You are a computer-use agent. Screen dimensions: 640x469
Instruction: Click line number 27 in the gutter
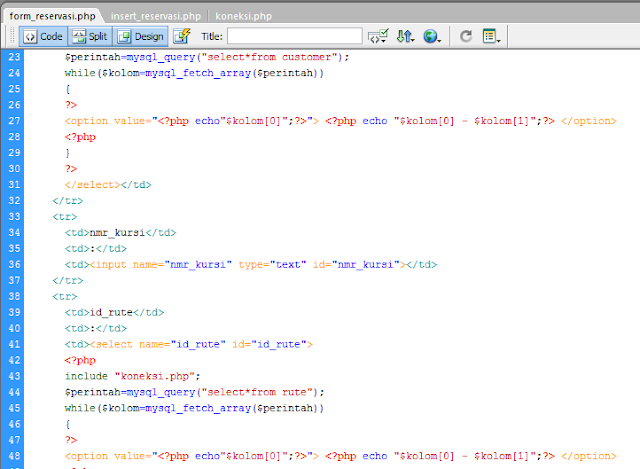tap(14, 121)
